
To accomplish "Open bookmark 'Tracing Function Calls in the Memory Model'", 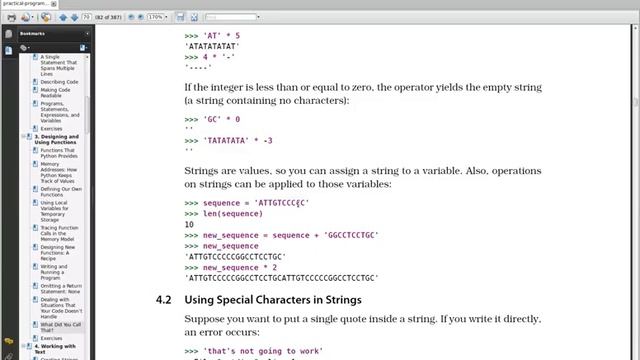I will click(59, 233).
